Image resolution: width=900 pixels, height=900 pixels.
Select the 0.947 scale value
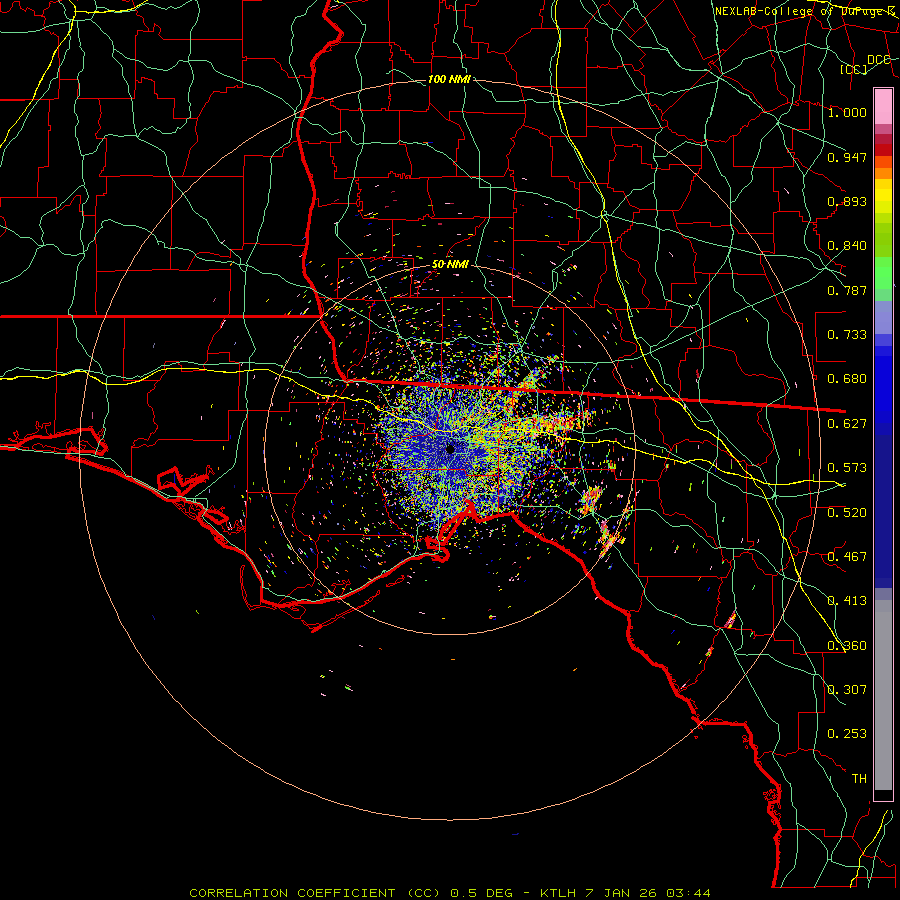(x=847, y=157)
